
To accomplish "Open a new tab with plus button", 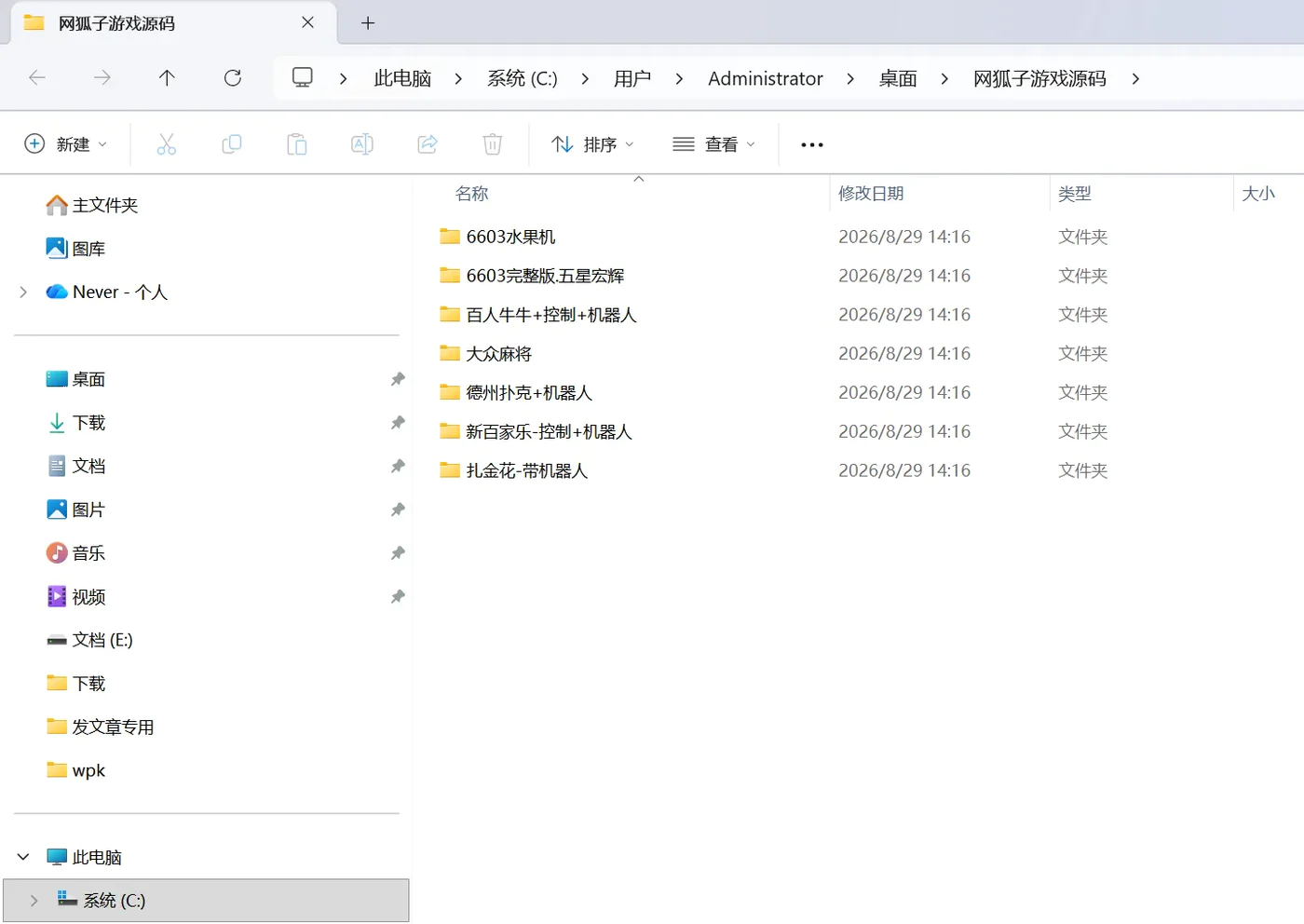I will pyautogui.click(x=368, y=23).
